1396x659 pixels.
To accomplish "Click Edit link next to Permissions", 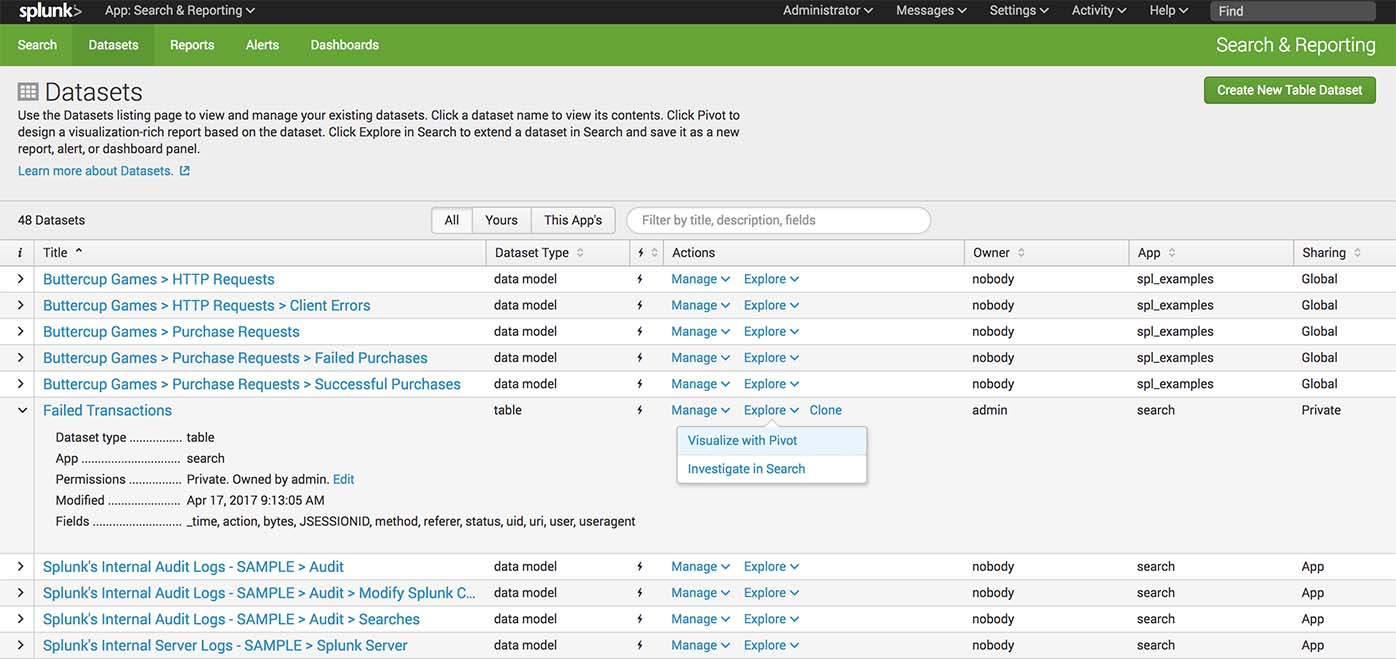I will click(343, 479).
